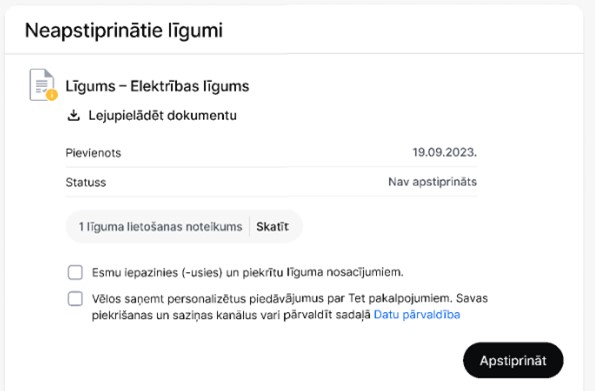Confirm the contract with Apstiprināt

(513, 360)
